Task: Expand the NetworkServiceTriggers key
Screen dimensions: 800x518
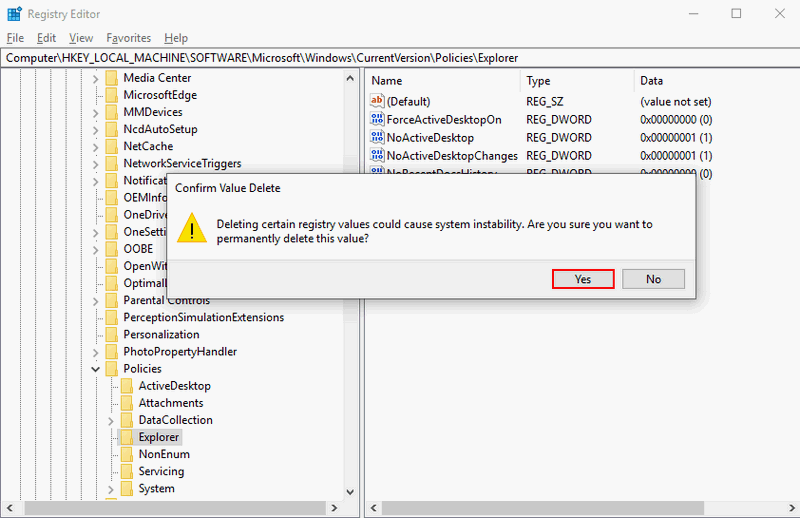Action: [x=95, y=164]
